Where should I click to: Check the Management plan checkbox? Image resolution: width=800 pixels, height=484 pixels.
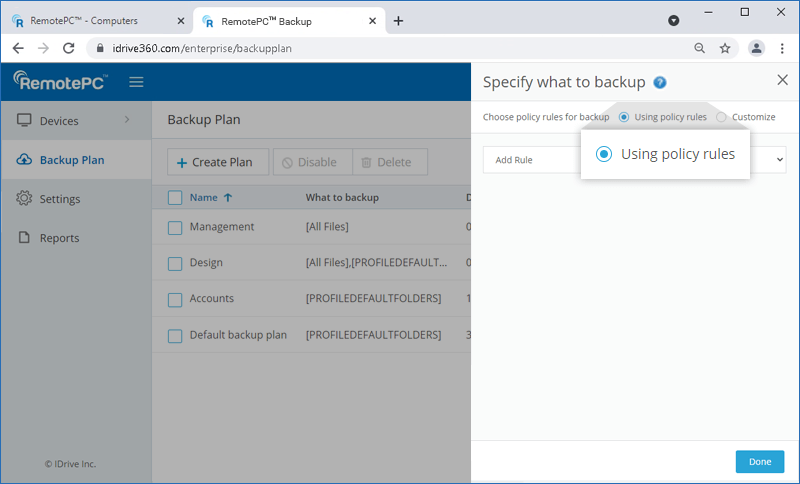(x=175, y=227)
